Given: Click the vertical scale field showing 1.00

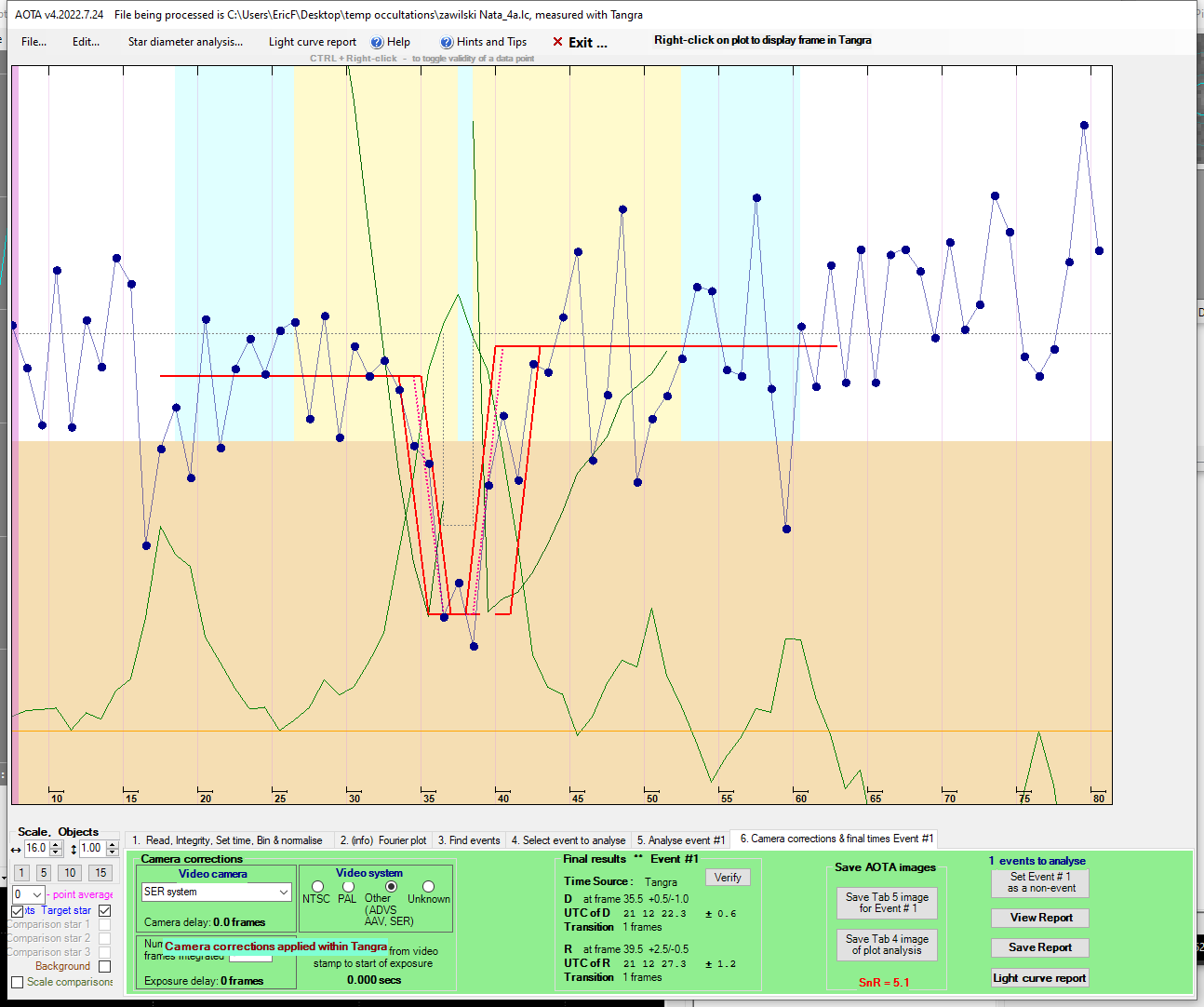Looking at the screenshot, I should click(91, 849).
